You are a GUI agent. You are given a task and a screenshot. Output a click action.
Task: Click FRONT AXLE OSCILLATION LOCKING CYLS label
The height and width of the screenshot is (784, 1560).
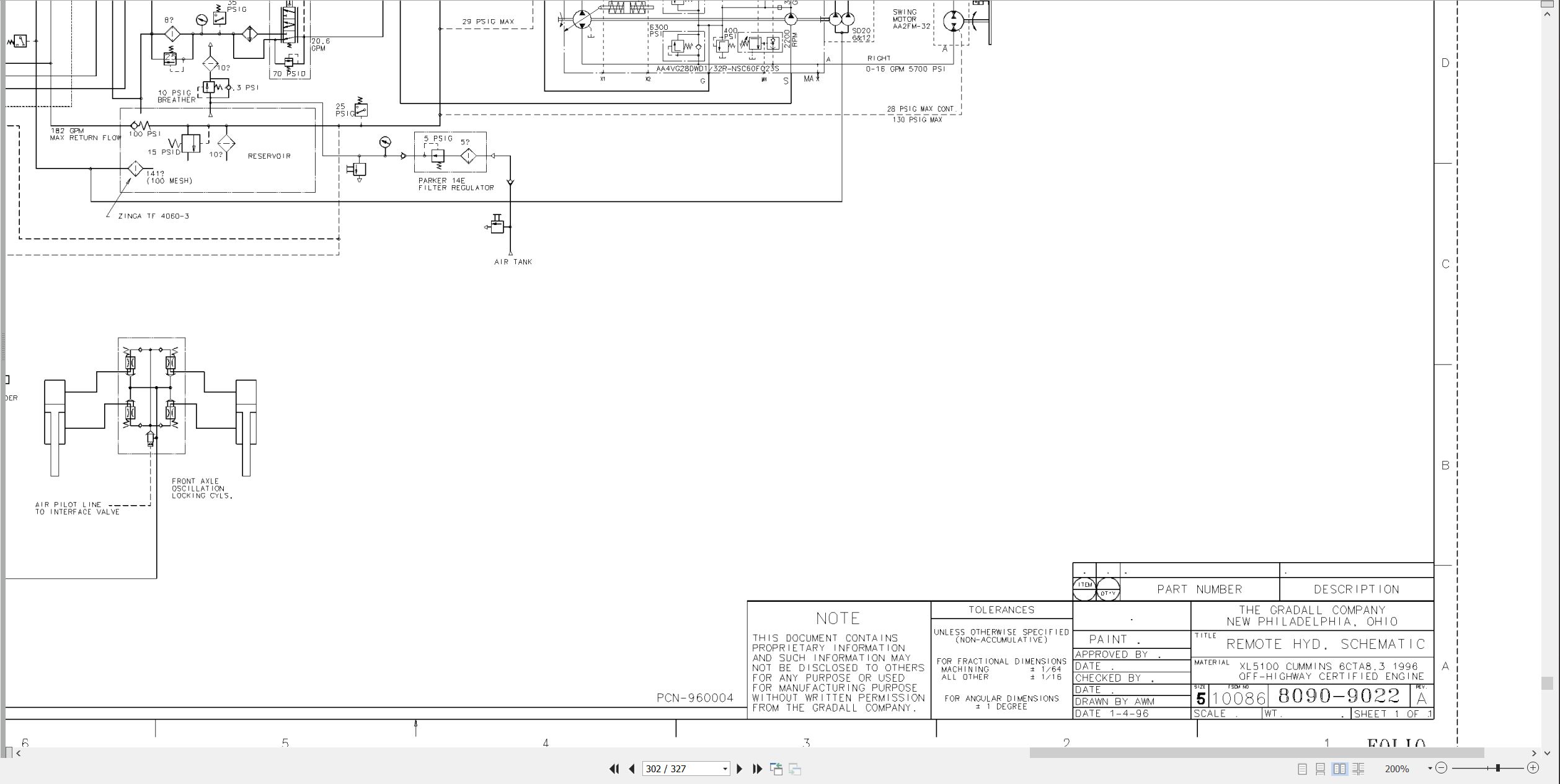(x=202, y=488)
